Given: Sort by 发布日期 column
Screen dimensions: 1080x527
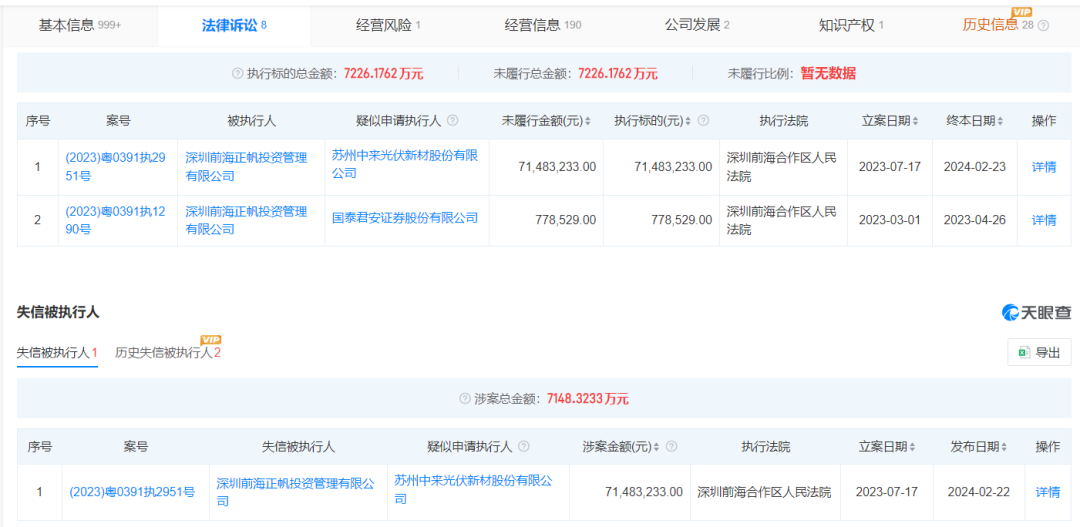Looking at the screenshot, I should [x=1004, y=447].
